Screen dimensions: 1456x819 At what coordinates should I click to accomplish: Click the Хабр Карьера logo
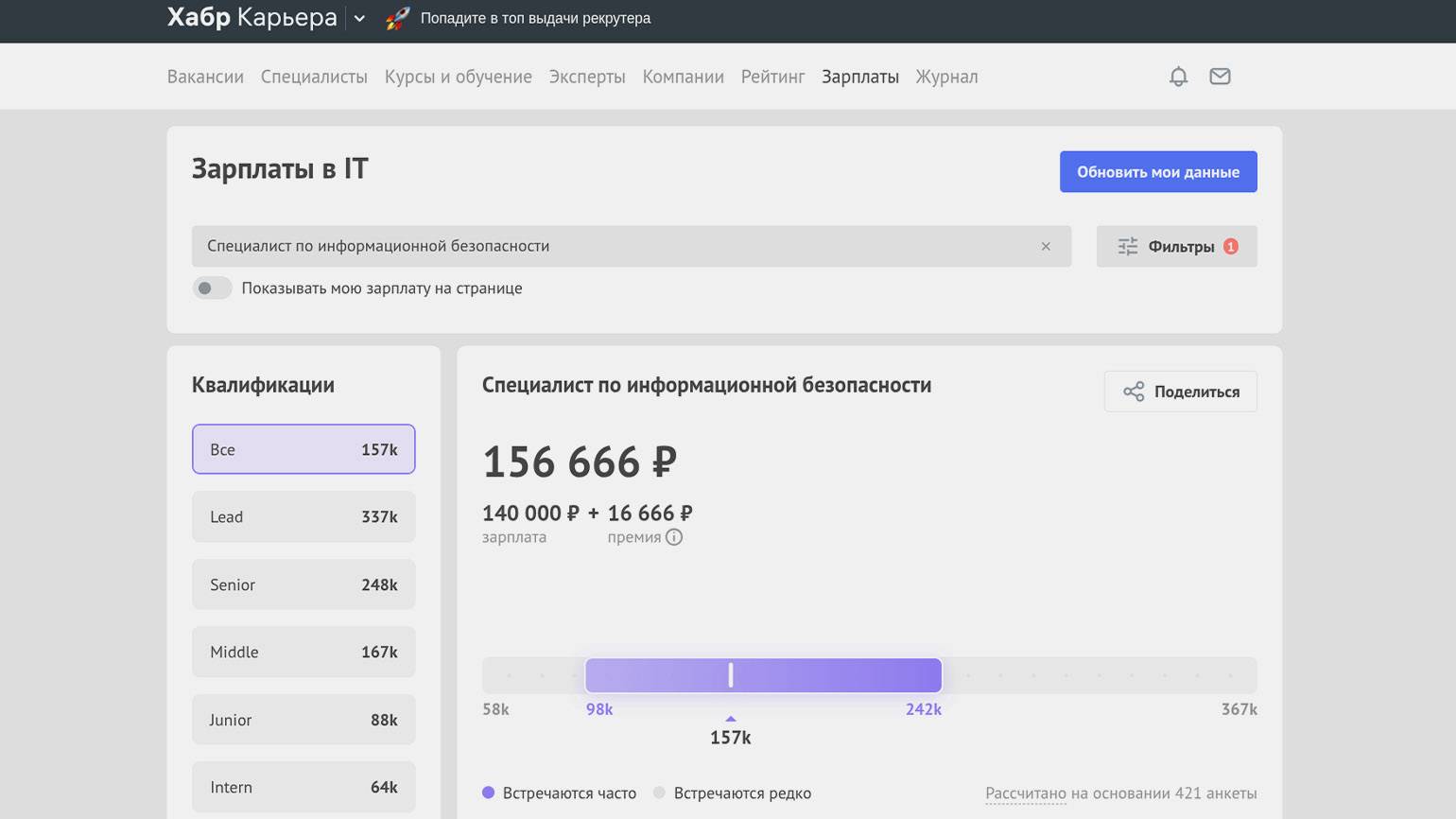(x=251, y=18)
